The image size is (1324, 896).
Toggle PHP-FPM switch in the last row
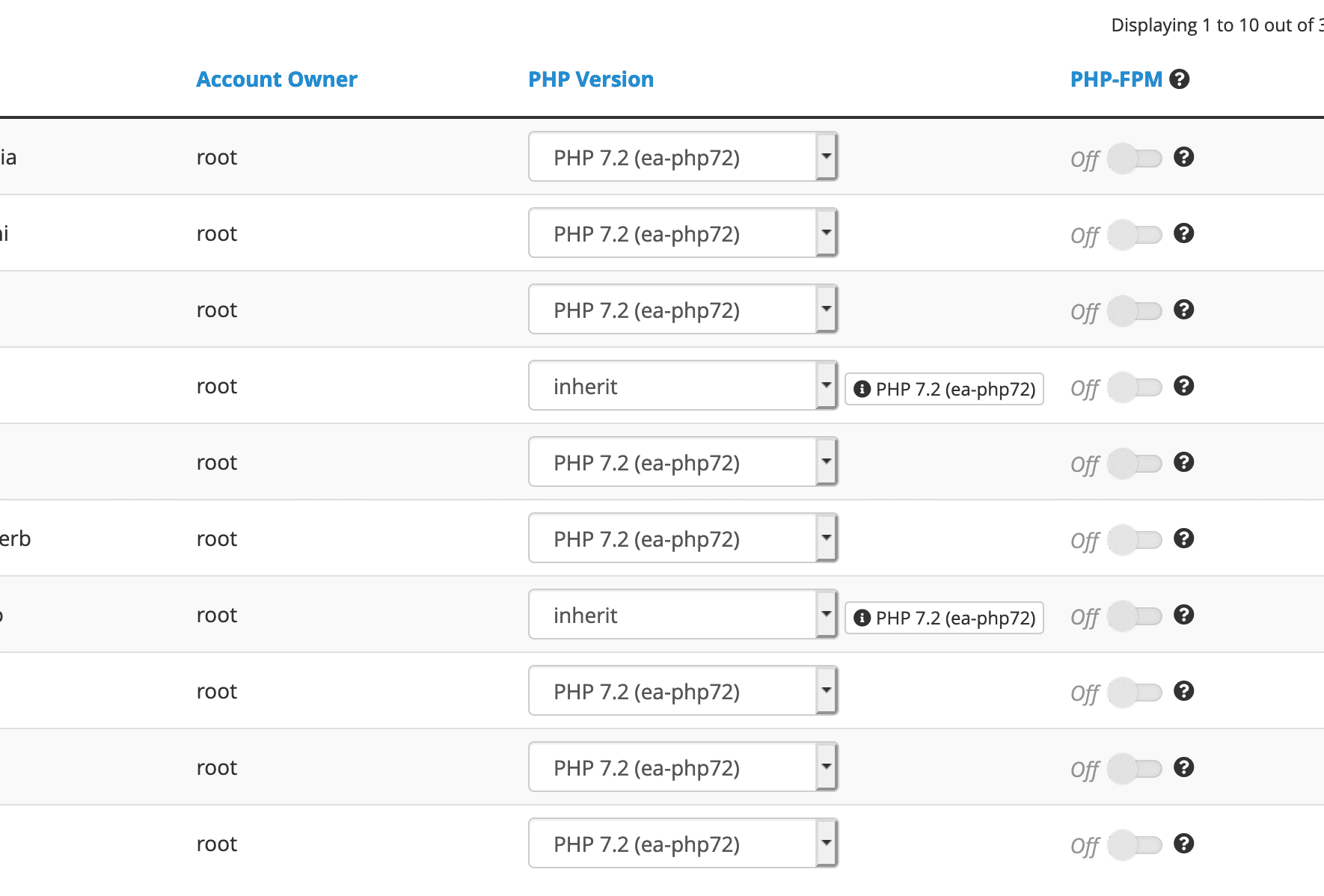[x=1135, y=845]
